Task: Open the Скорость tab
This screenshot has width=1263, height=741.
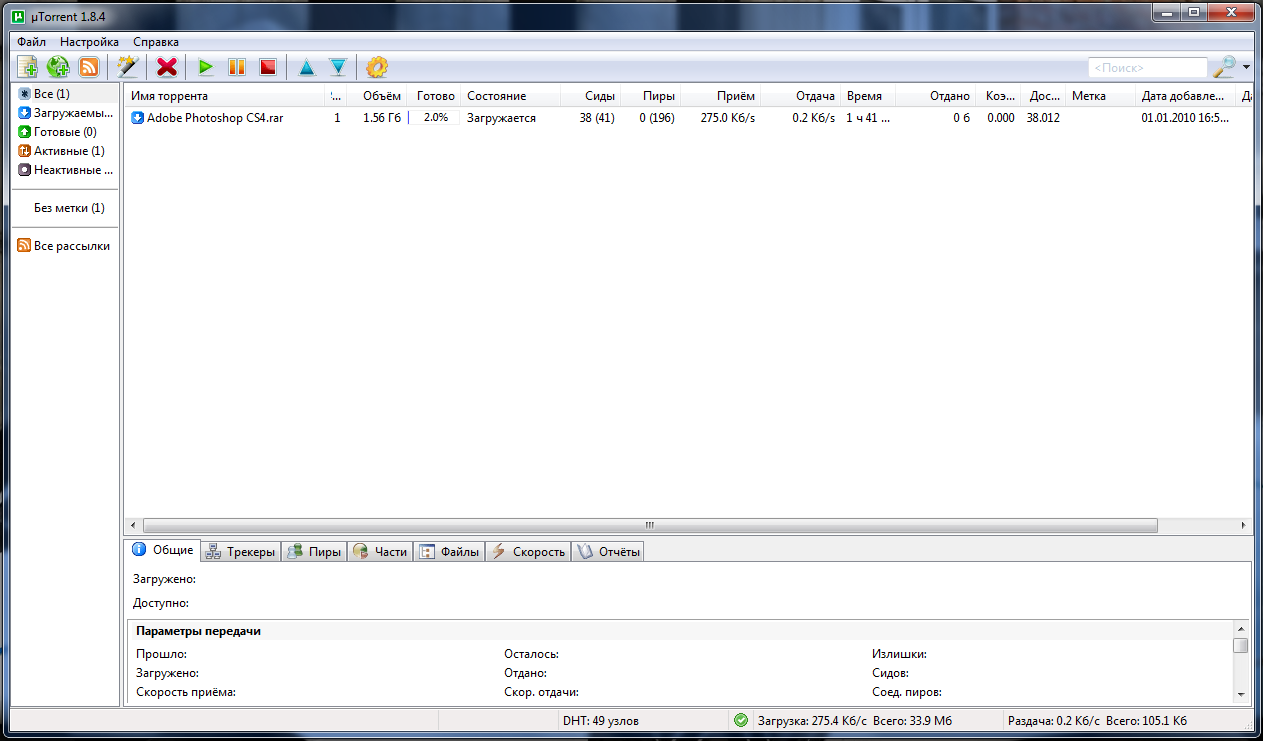Action: (x=528, y=552)
